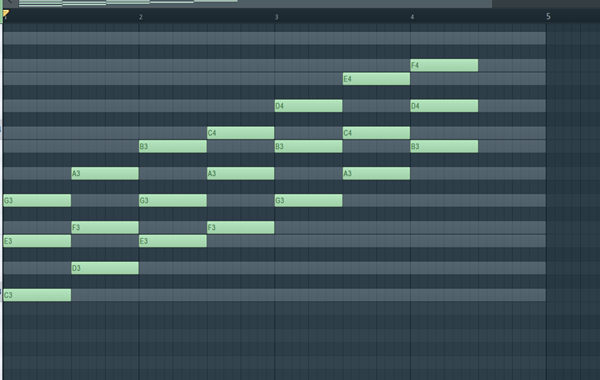
Task: Select the E3 note starting at bar 2
Action: tap(173, 241)
